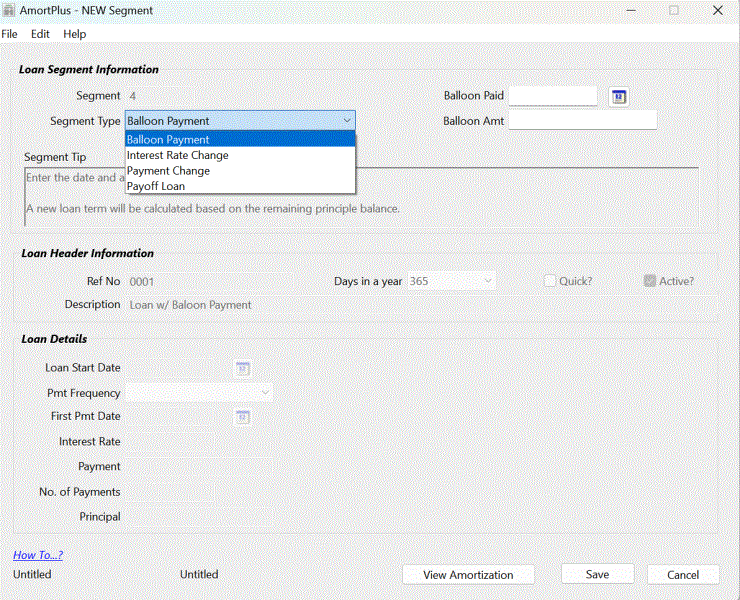Viewport: 740px width, 600px height.
Task: Open the How To...? help link
Action: tap(38, 555)
